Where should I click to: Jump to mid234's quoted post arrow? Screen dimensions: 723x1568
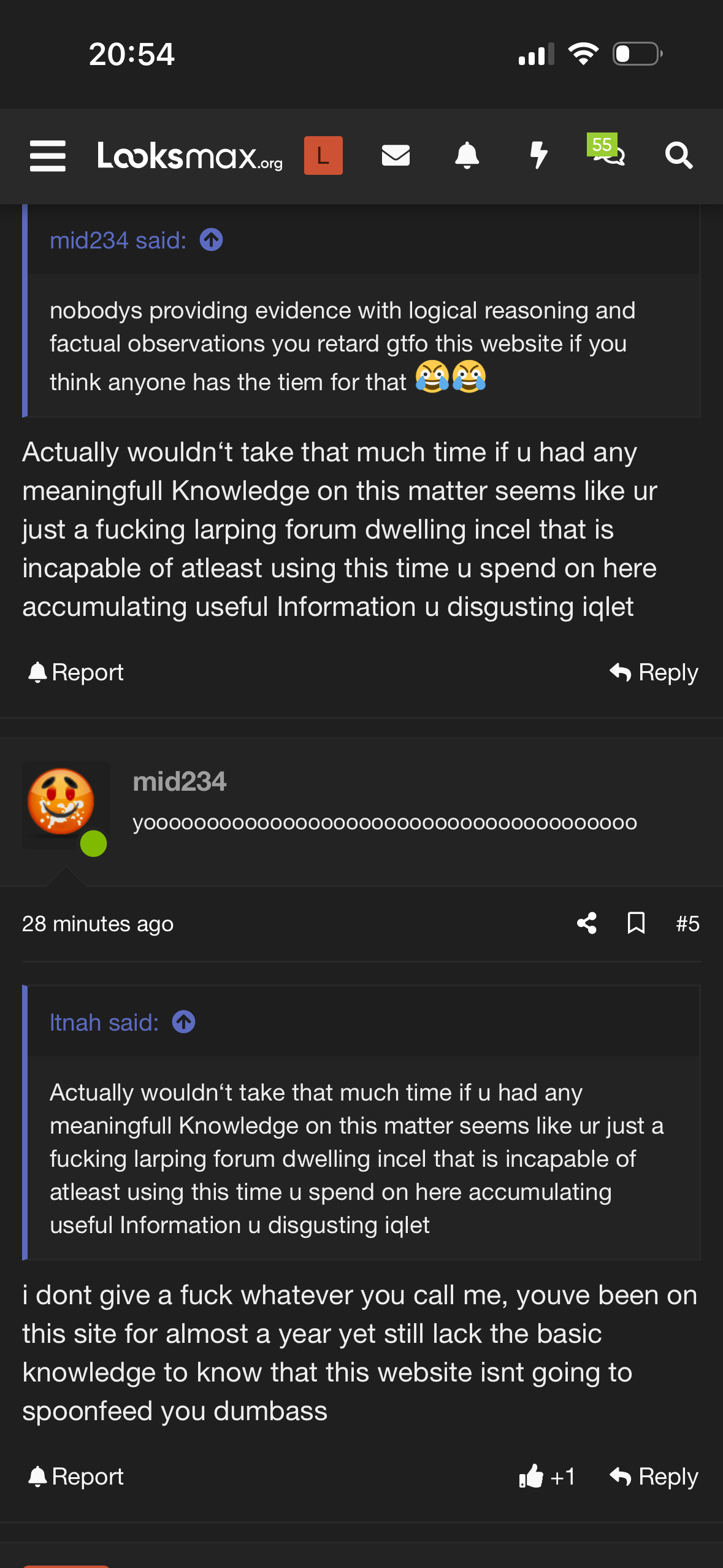(x=211, y=240)
